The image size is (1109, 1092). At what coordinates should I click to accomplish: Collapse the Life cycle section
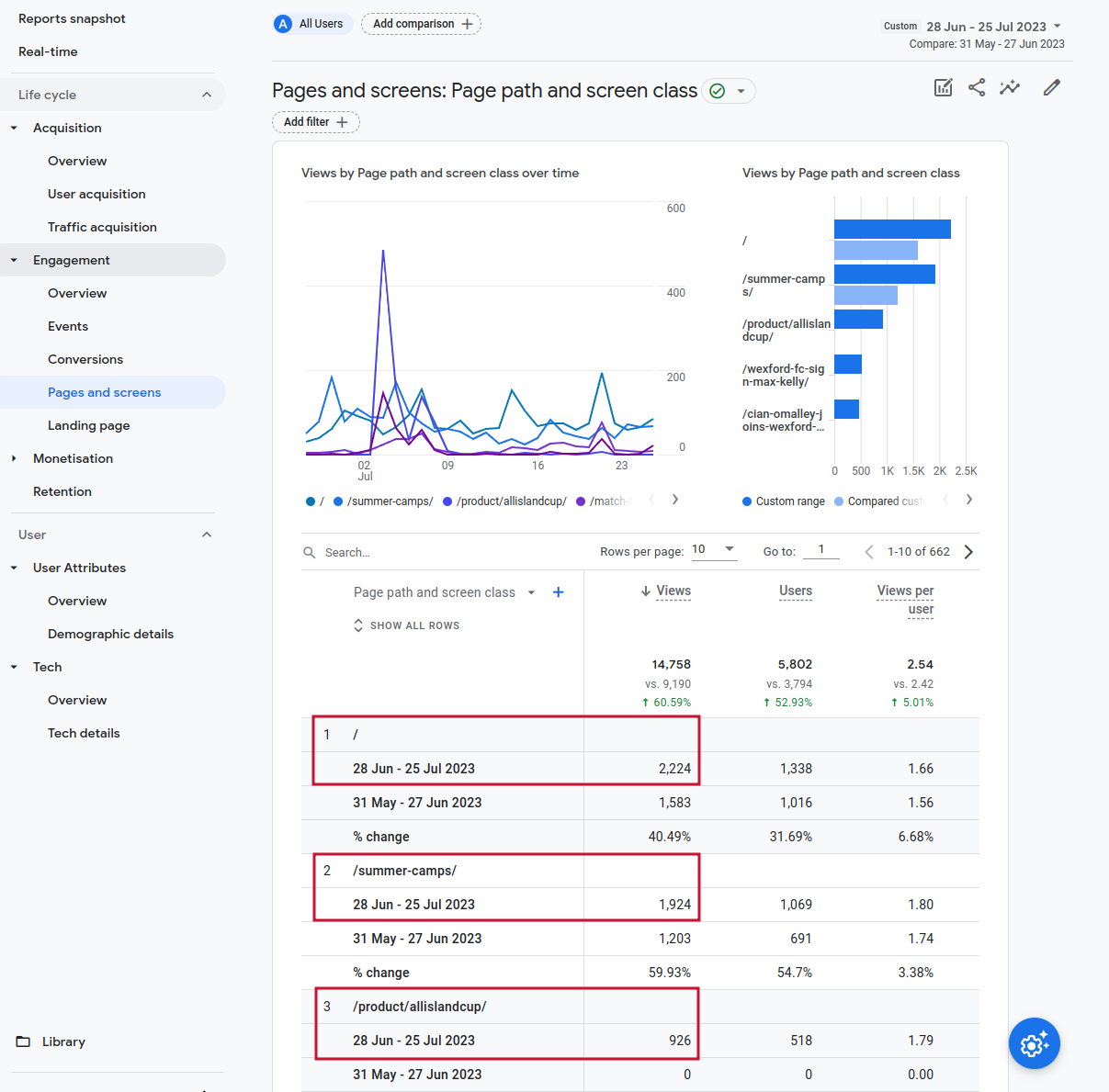pos(207,95)
